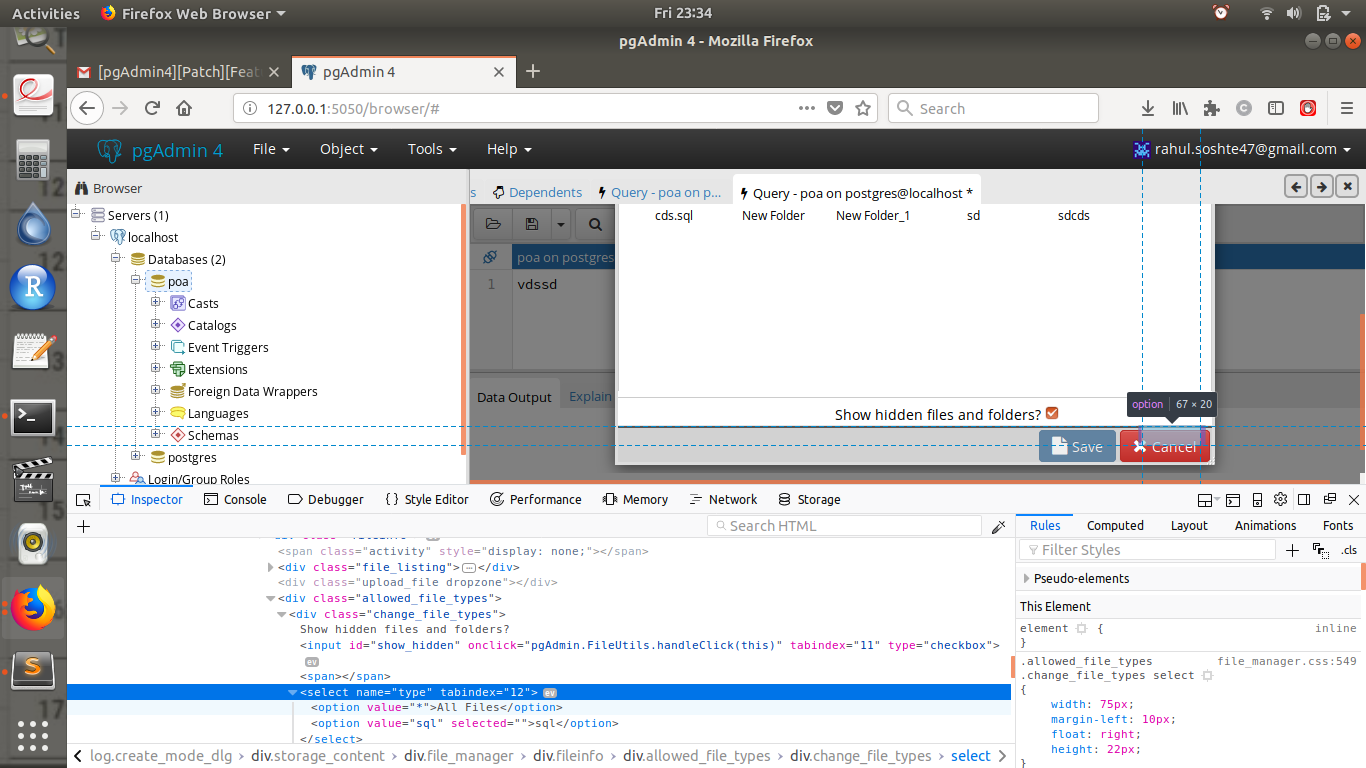The width and height of the screenshot is (1366, 768).
Task: Click the element picker icon in DevTools
Action: click(84, 500)
